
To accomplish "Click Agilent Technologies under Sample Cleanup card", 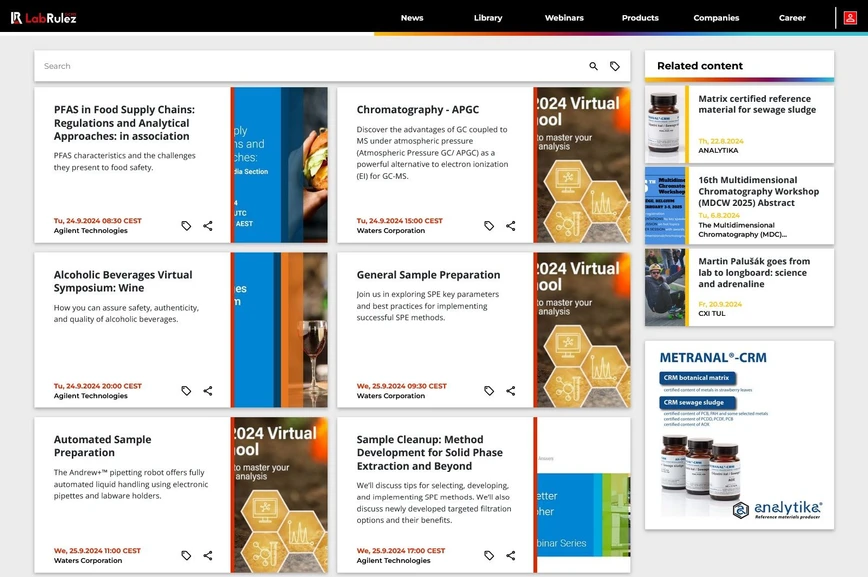I will pos(393,560).
